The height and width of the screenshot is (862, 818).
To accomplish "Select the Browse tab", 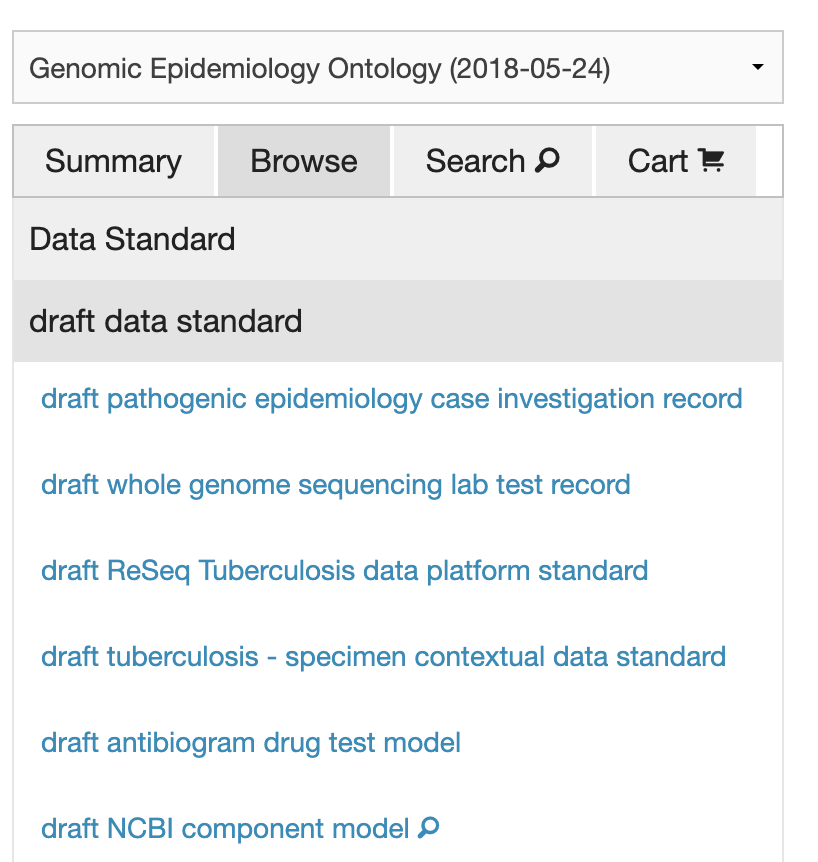I will tap(303, 160).
